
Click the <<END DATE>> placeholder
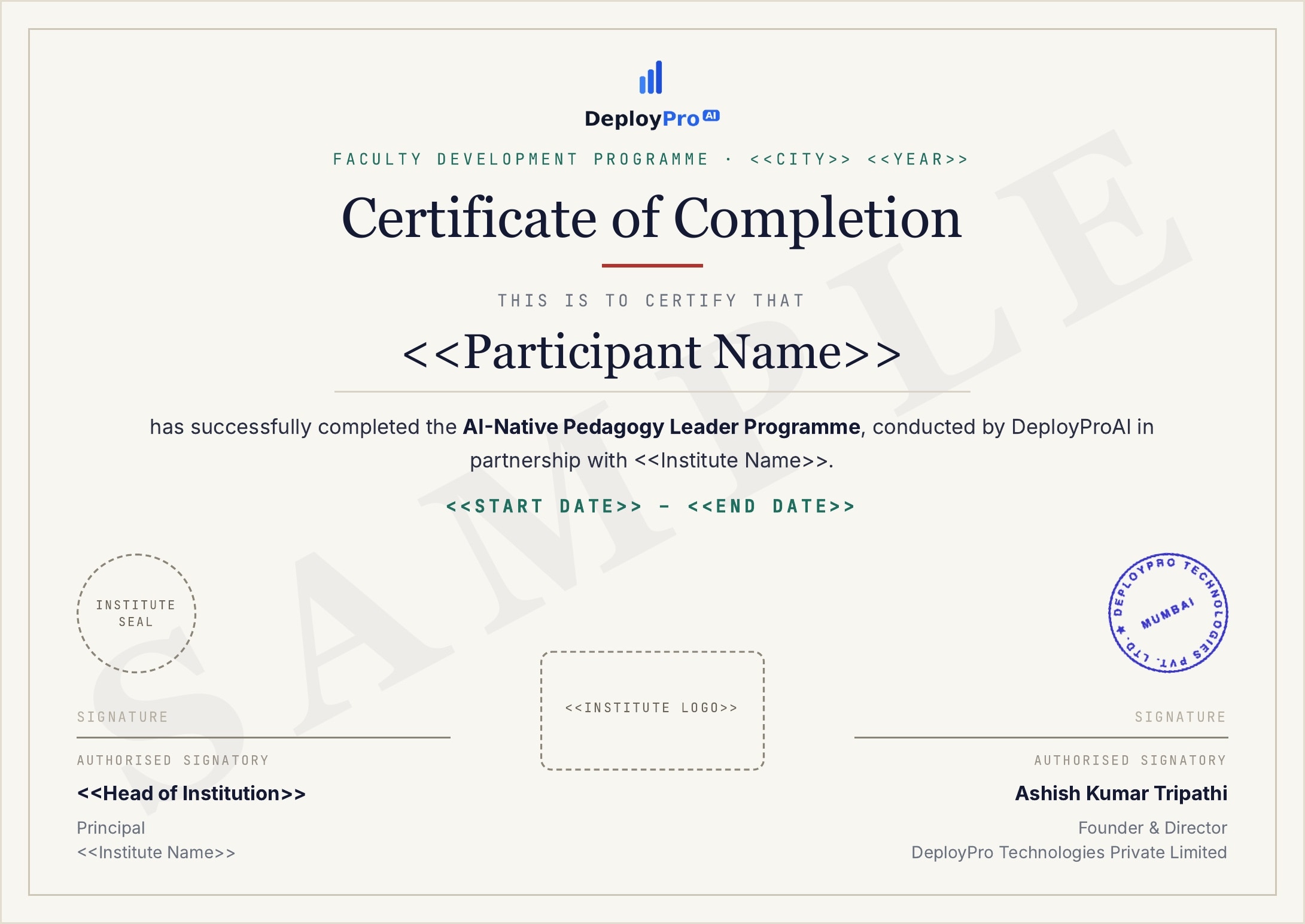pyautogui.click(x=772, y=506)
